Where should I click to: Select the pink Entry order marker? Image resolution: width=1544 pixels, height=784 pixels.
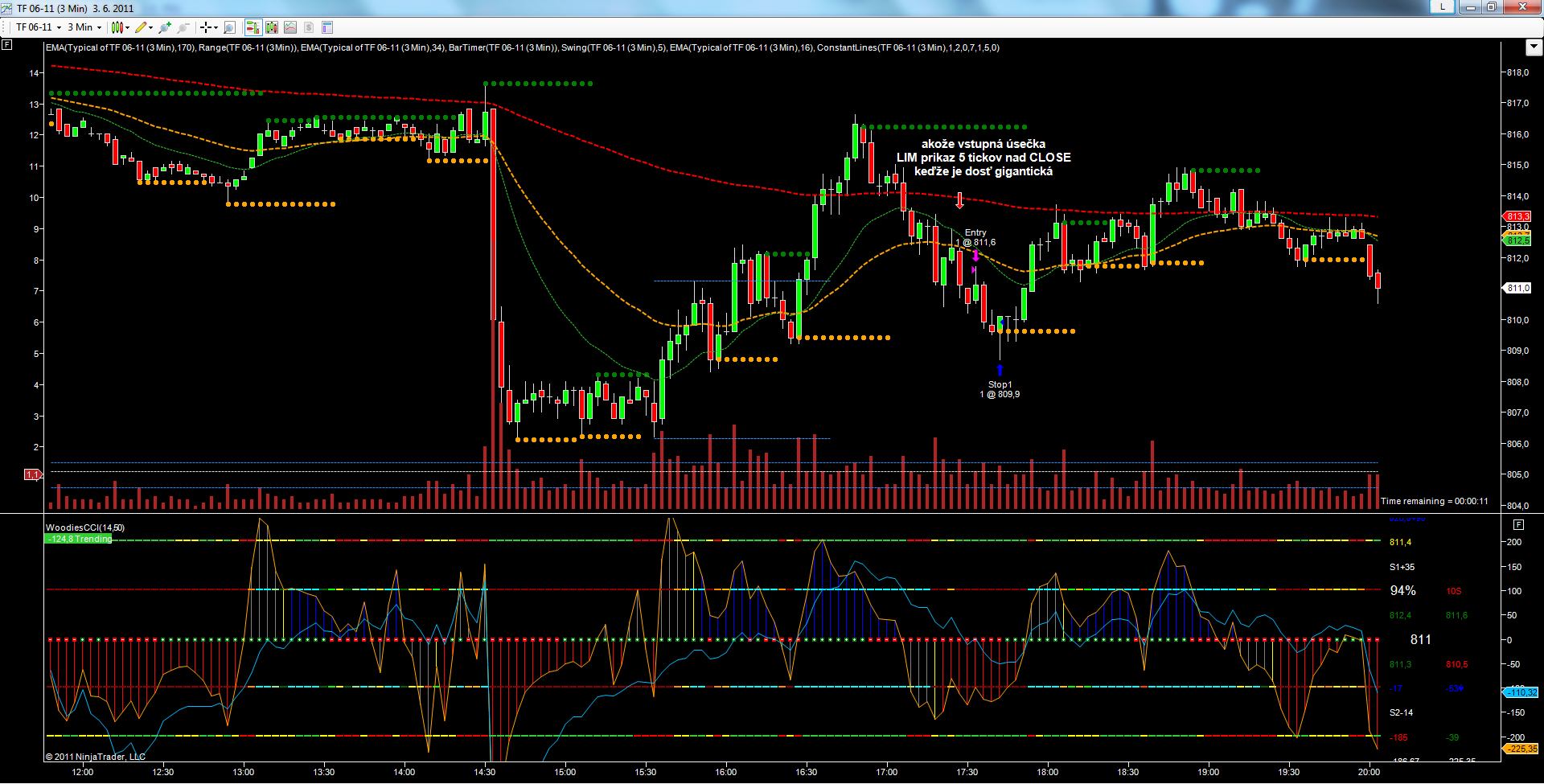(975, 256)
